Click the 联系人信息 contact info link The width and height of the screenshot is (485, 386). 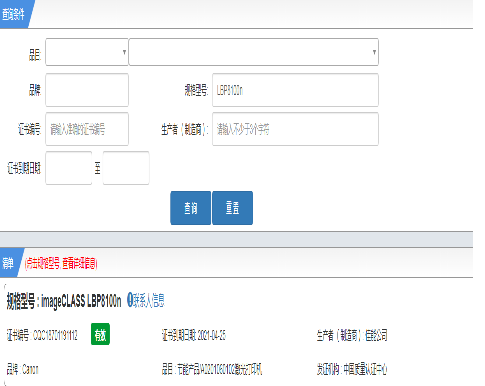click(149, 300)
